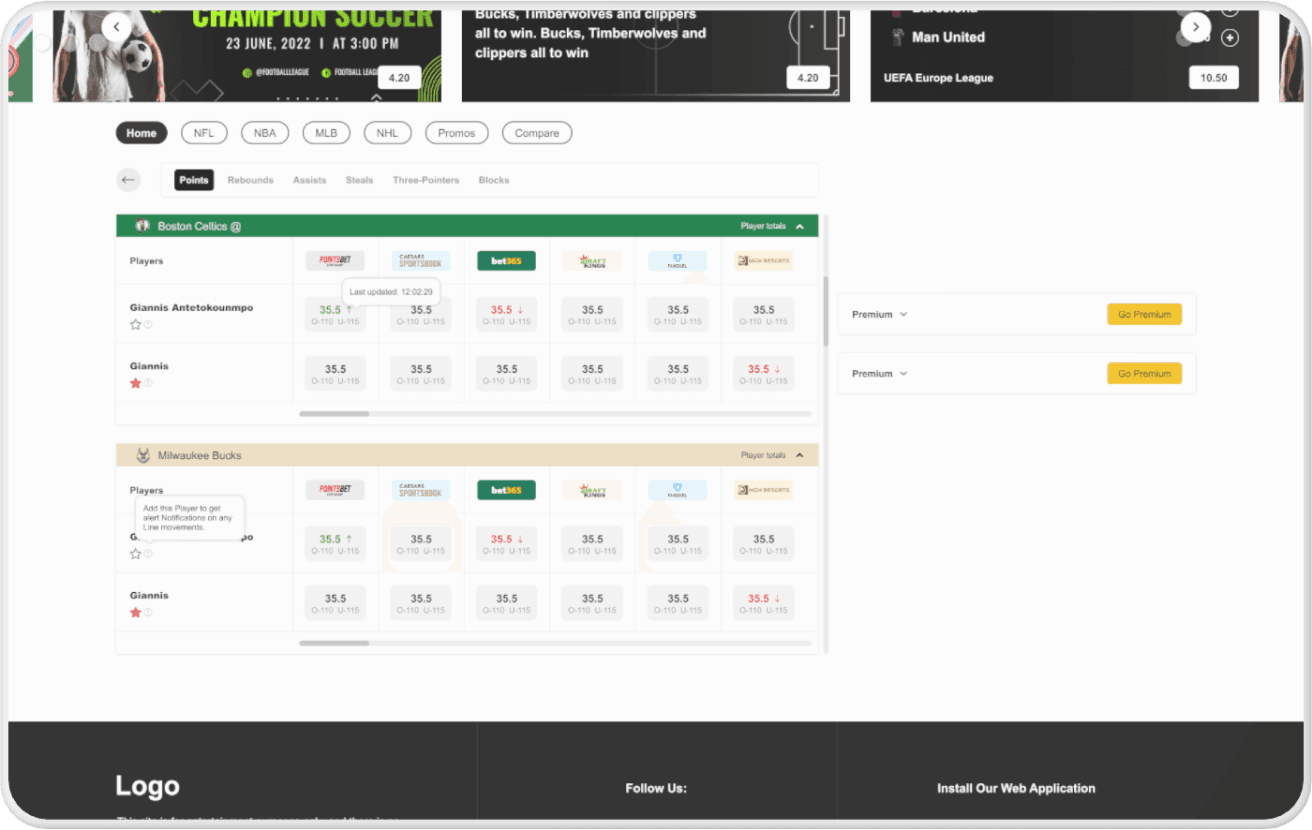Advance the carousel with the right arrow
The image size is (1312, 830).
(1195, 27)
